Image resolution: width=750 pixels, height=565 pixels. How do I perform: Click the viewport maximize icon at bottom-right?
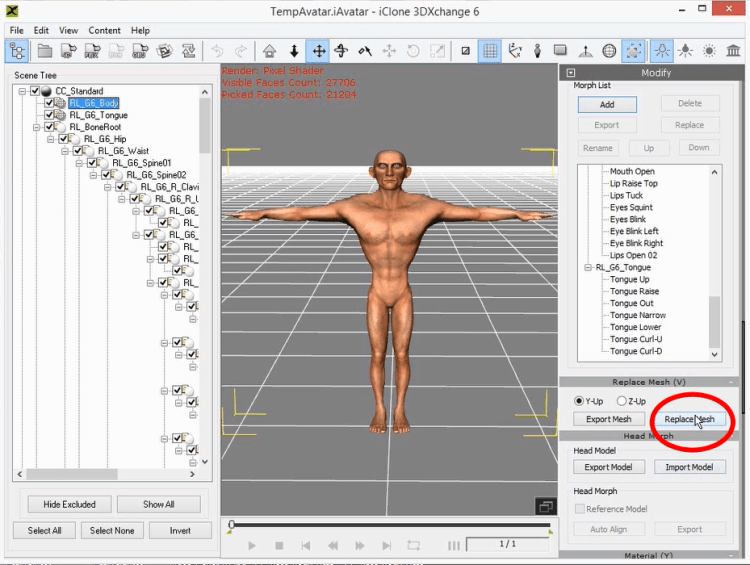pyautogui.click(x=544, y=507)
